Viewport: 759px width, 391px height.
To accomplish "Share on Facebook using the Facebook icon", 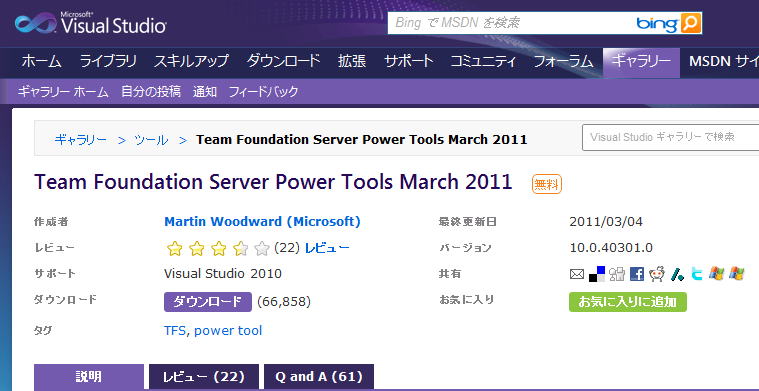I will [x=637, y=274].
